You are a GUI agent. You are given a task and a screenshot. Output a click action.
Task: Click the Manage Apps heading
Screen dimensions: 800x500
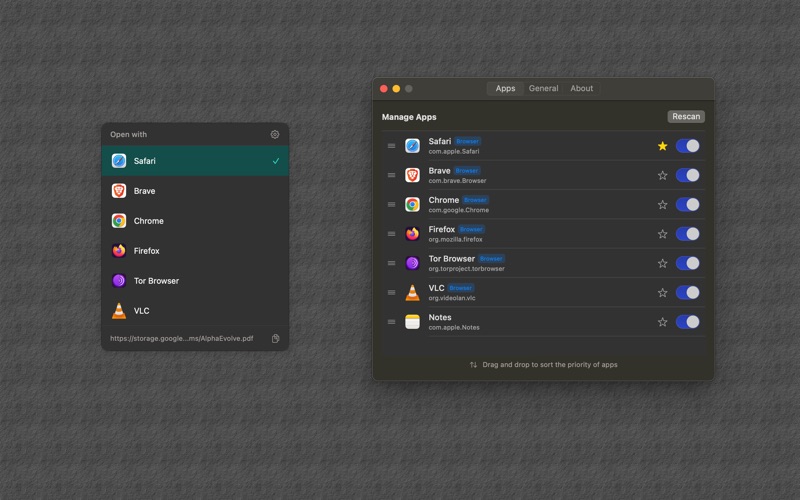click(409, 117)
